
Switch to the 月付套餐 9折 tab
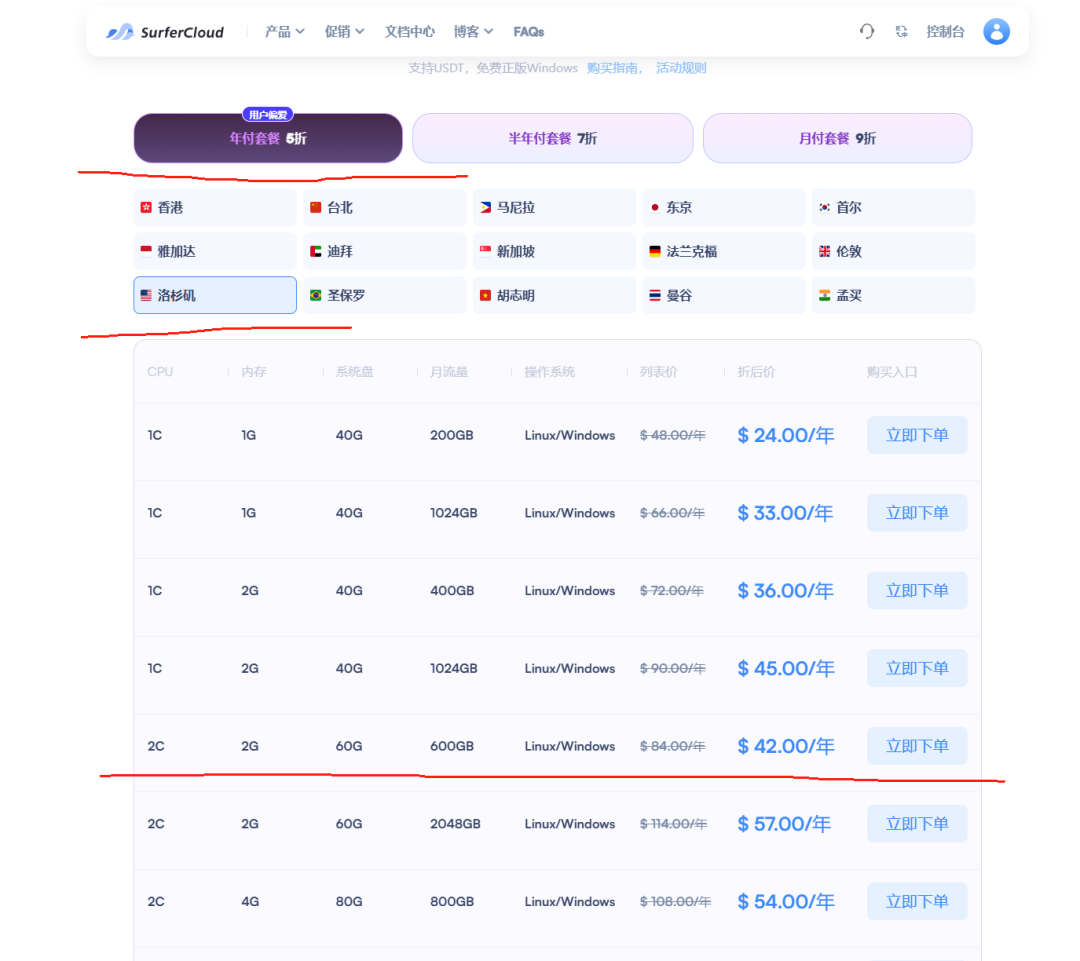pos(837,138)
